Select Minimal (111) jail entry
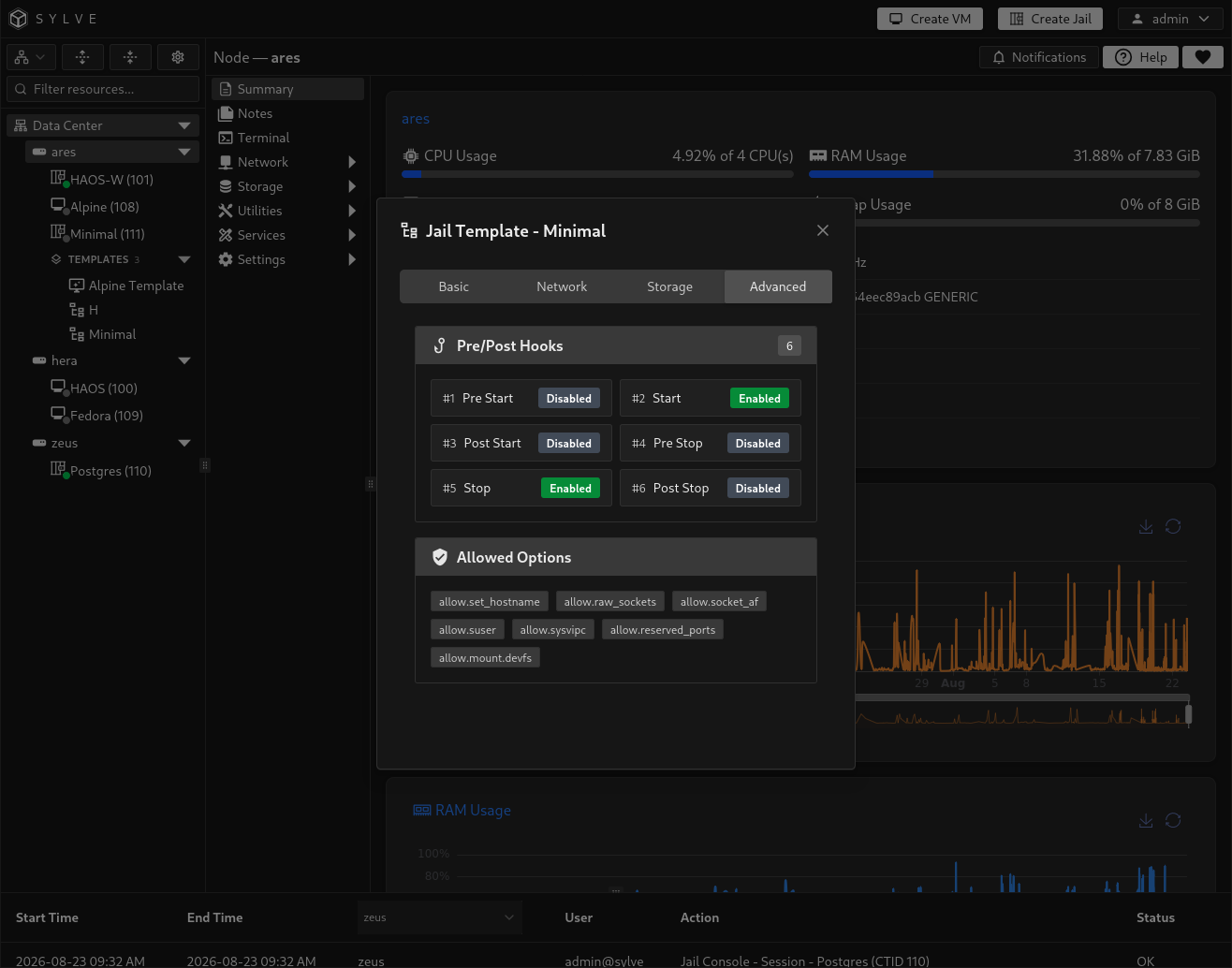Viewport: 1232px width, 968px height. click(107, 234)
